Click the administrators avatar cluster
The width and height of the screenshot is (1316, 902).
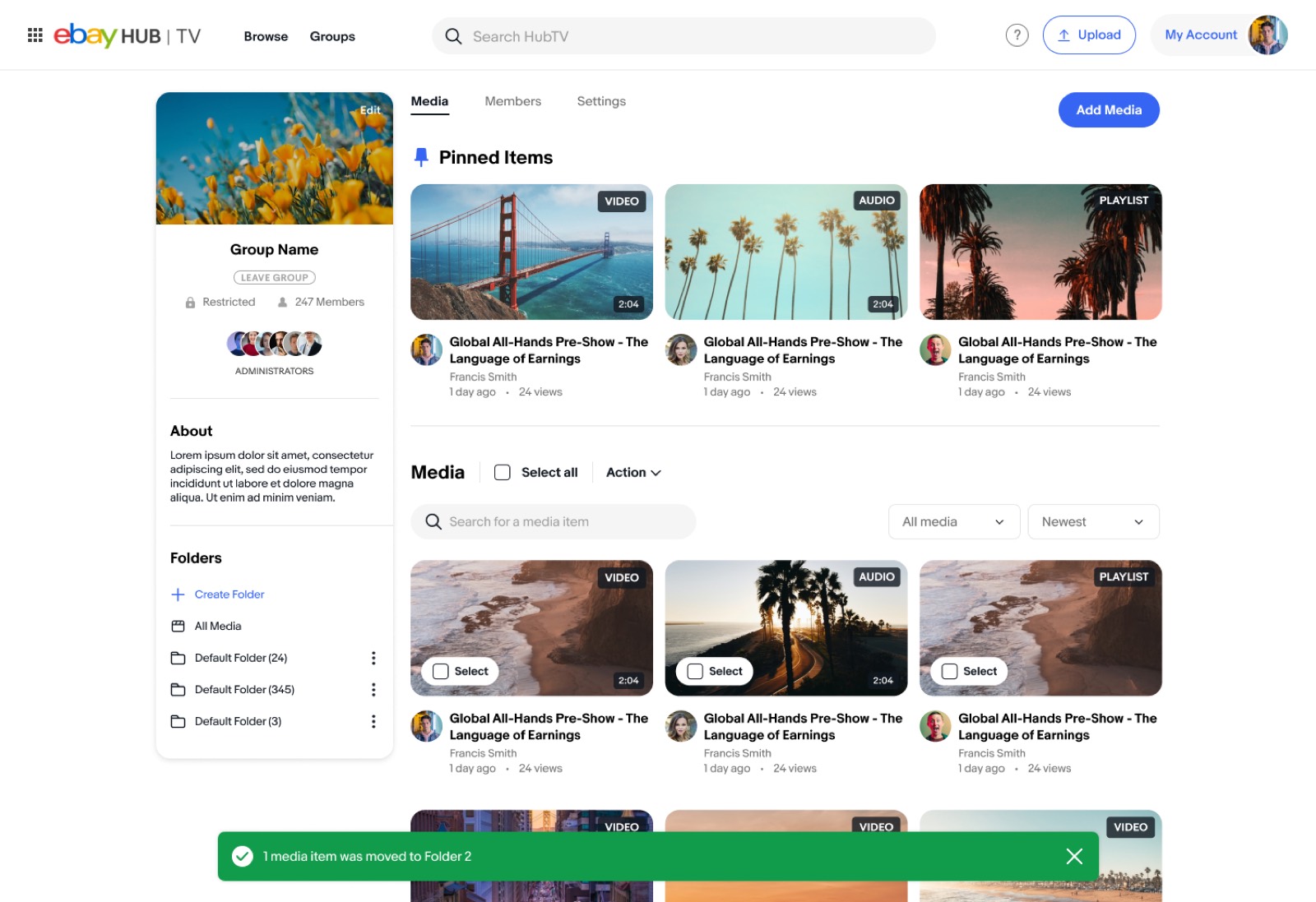pyautogui.click(x=274, y=344)
